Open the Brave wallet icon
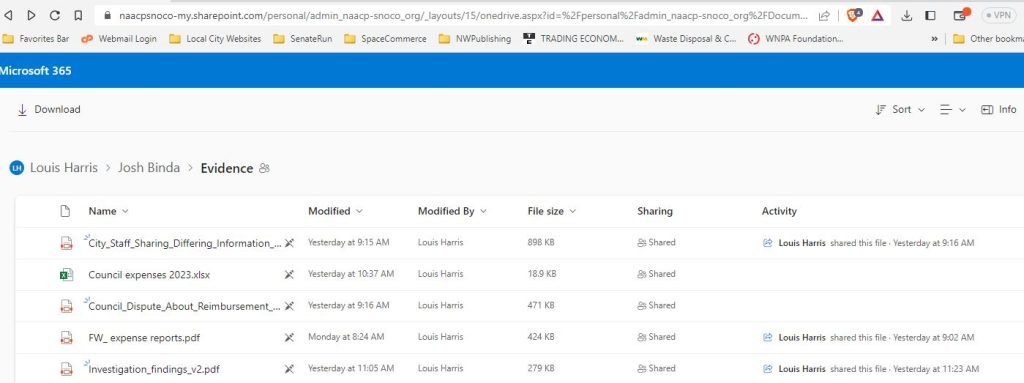This screenshot has height=383, width=1024. pos(961,14)
